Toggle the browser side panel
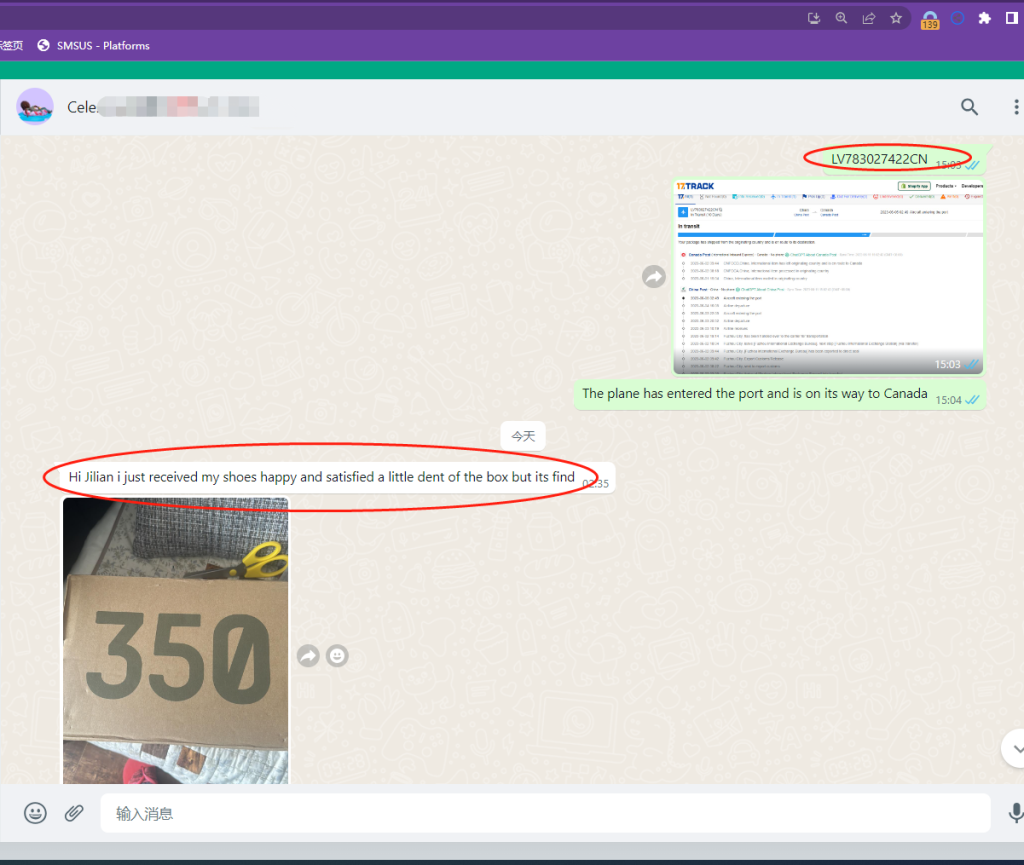This screenshot has height=865, width=1024. point(1011,18)
